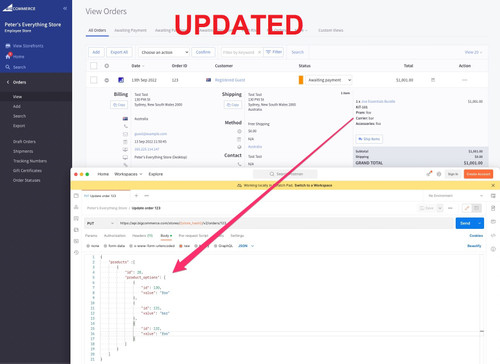500x364 pixels.
Task: Click the Confirm button
Action: coord(203,52)
